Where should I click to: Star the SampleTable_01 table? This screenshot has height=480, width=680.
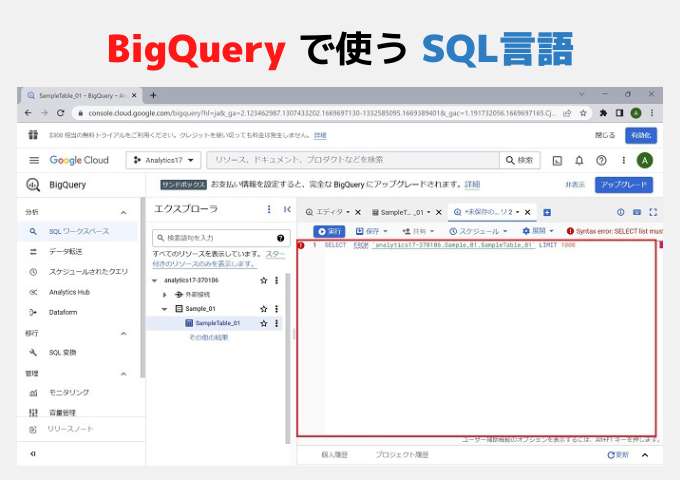(263, 323)
